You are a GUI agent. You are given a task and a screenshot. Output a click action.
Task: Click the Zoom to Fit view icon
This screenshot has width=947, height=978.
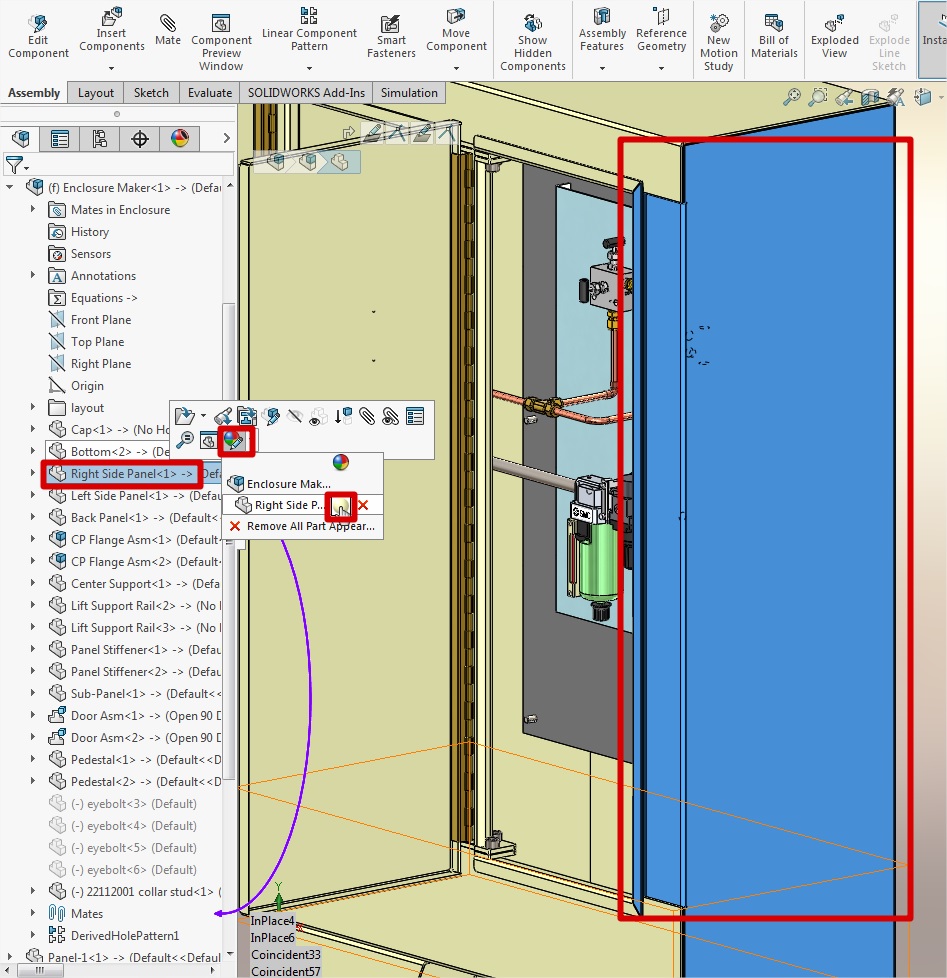point(792,97)
